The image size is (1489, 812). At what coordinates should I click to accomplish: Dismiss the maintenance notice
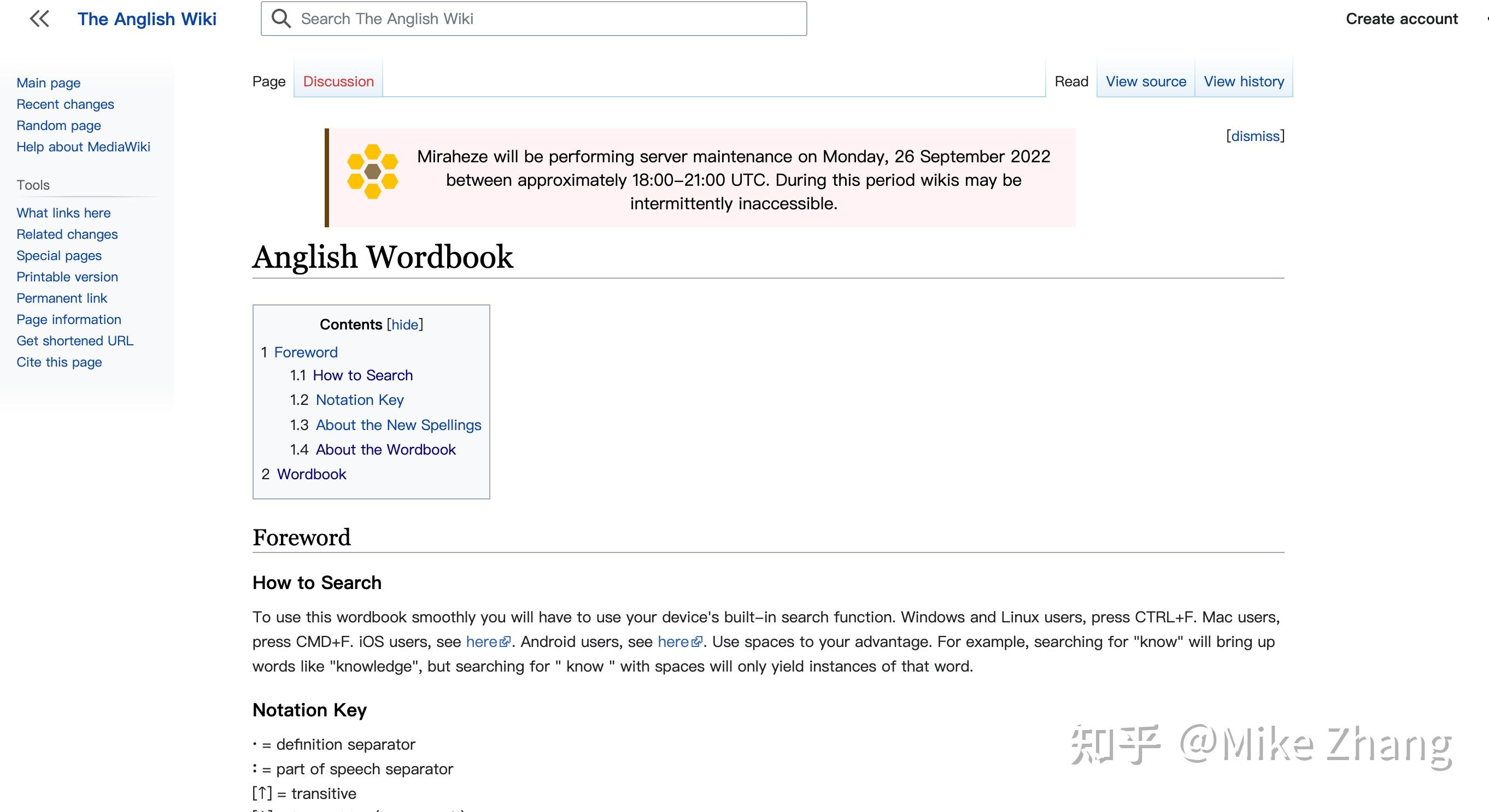point(1255,136)
